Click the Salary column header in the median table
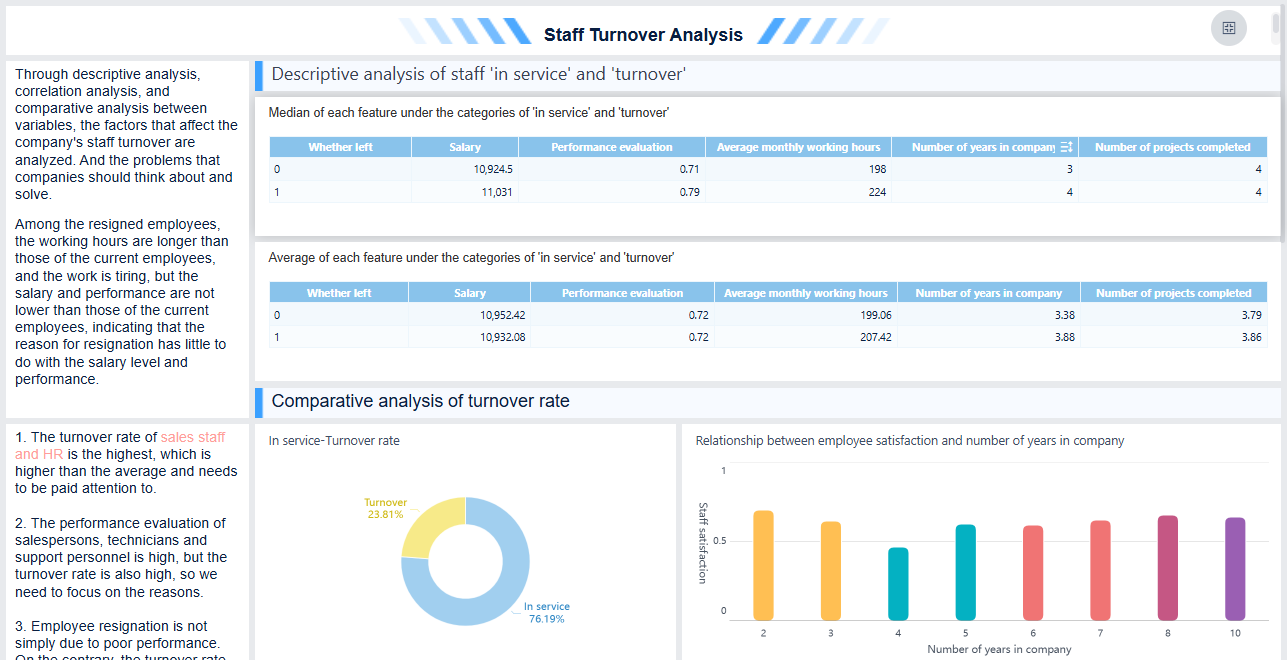Screen dimensions: 1287x660 (x=464, y=146)
